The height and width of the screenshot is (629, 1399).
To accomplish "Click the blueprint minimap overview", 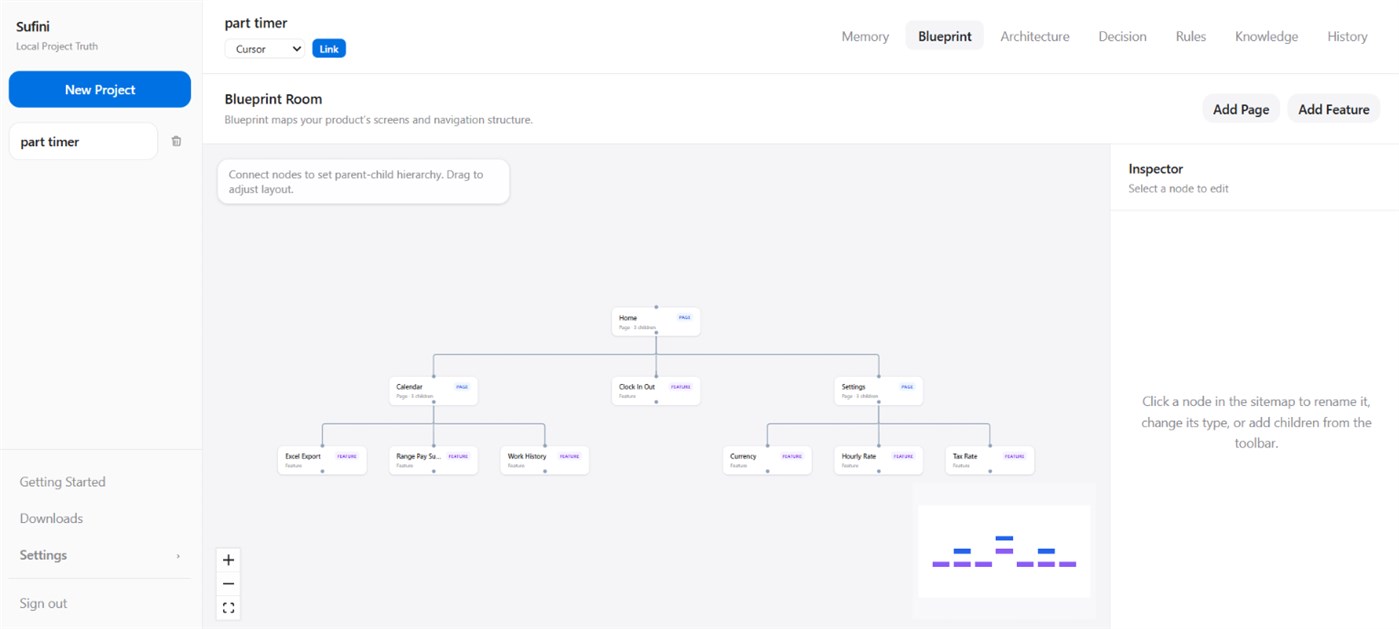I will coord(1004,551).
